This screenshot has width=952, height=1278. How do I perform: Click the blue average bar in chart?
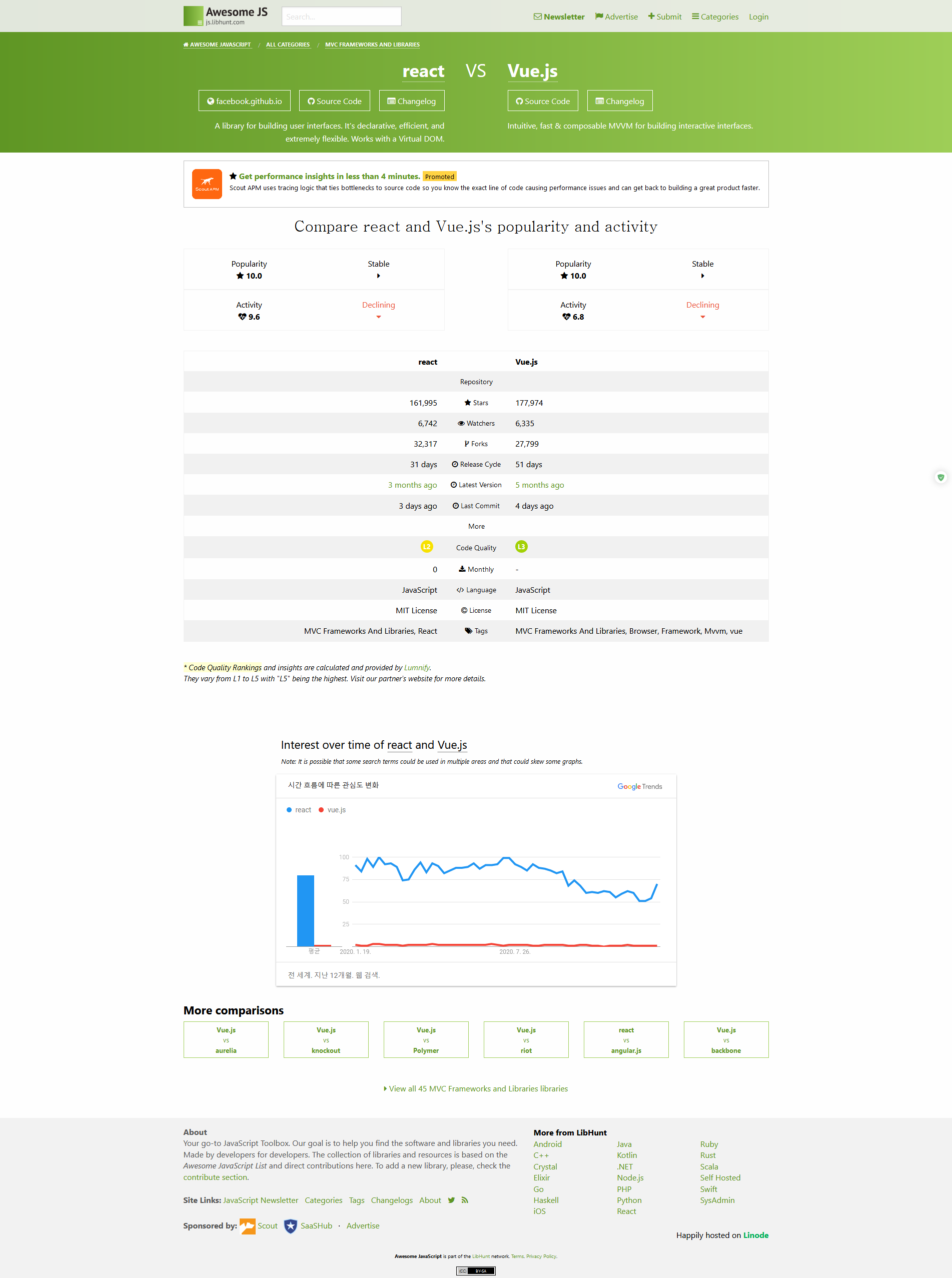click(306, 910)
